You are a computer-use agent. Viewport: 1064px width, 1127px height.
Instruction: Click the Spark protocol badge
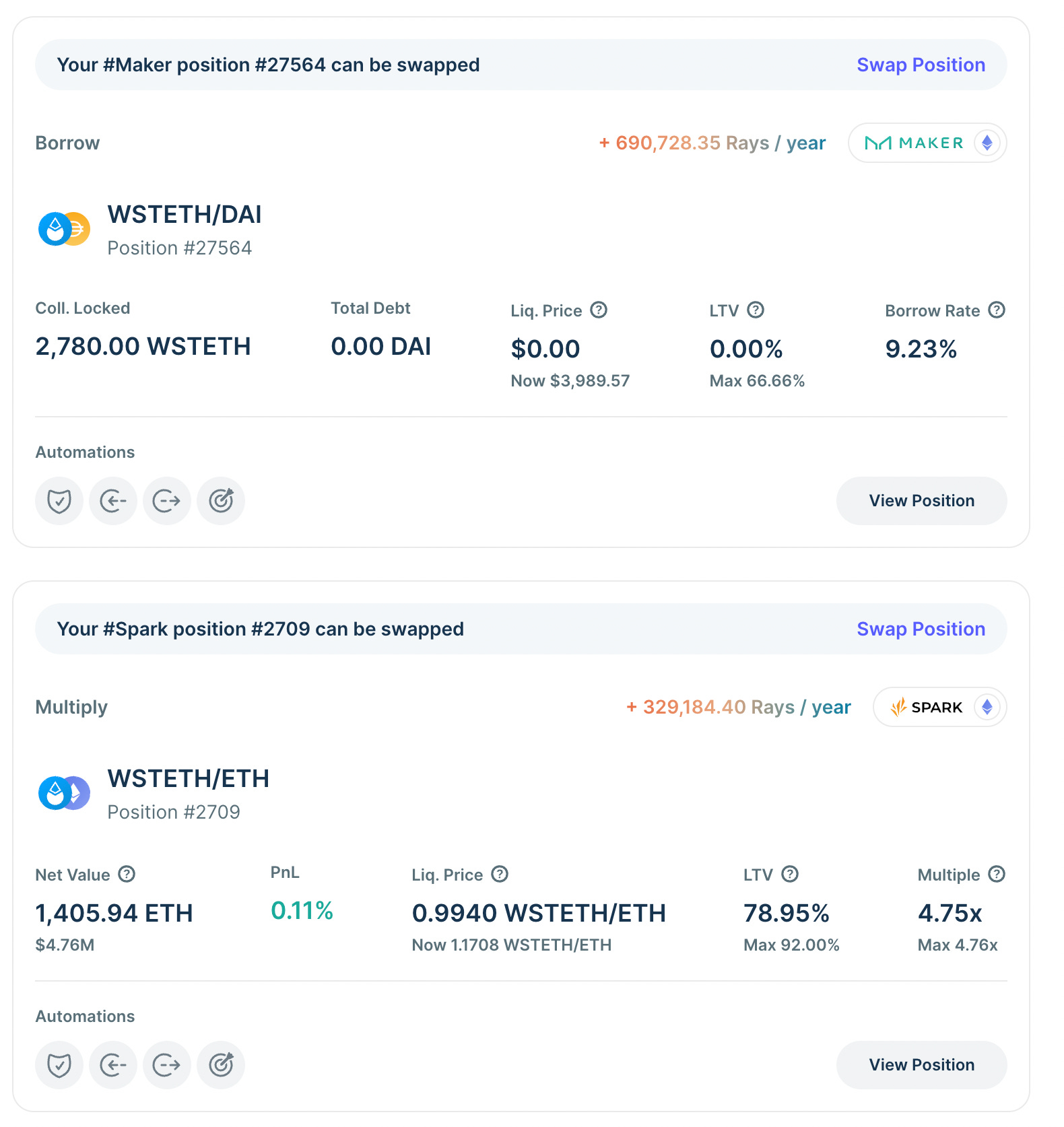(939, 707)
